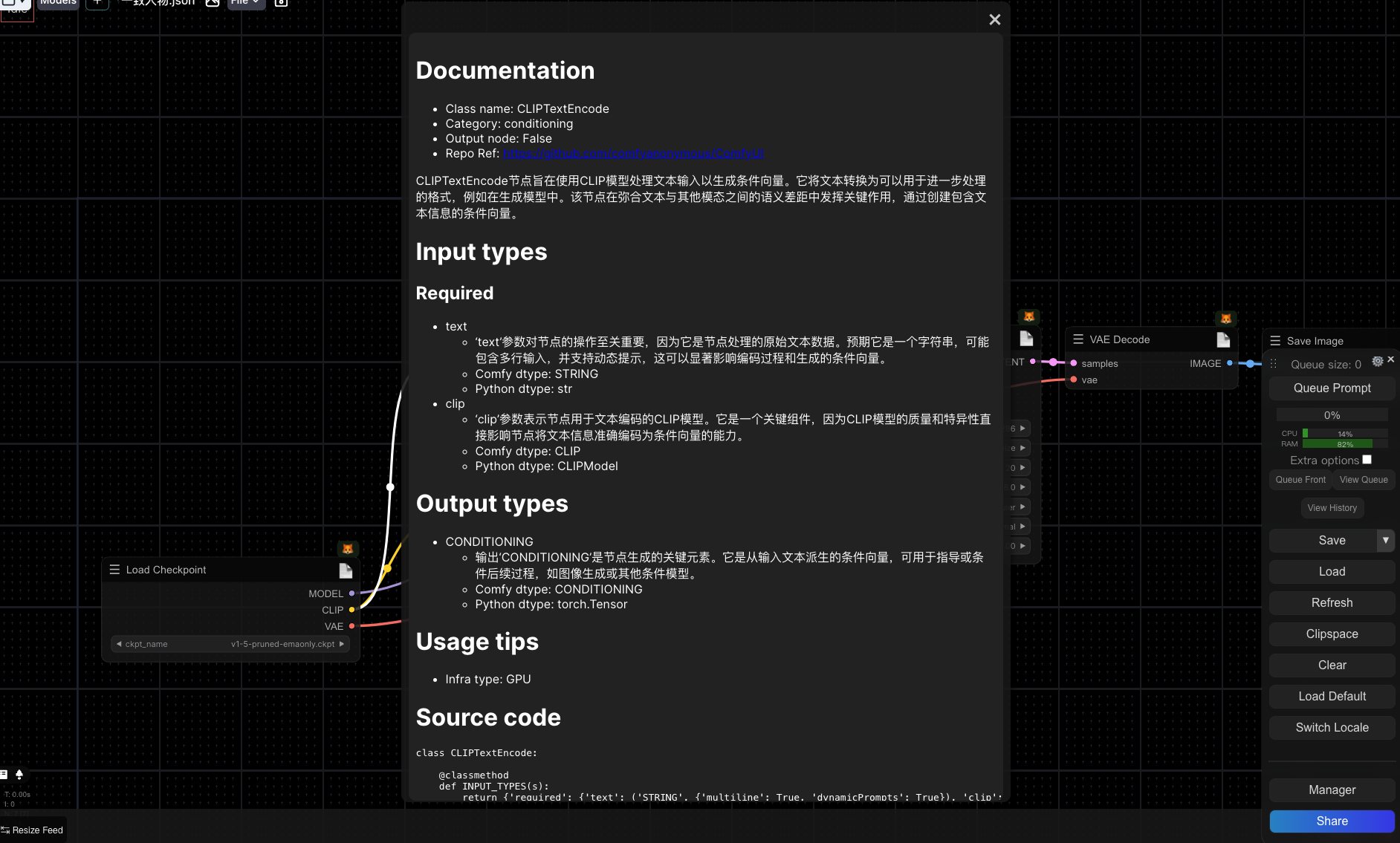
Task: Open the obscured sampler node document icon
Action: (1026, 339)
